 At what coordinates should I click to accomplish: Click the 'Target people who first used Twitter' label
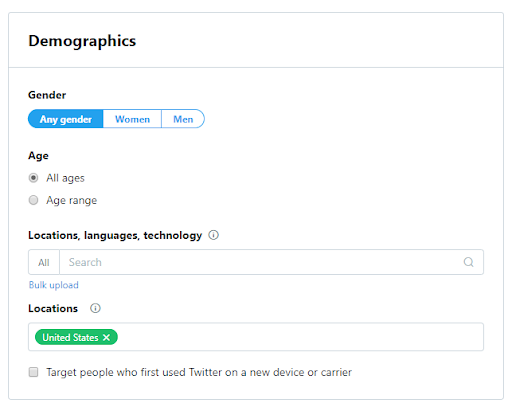[199, 372]
